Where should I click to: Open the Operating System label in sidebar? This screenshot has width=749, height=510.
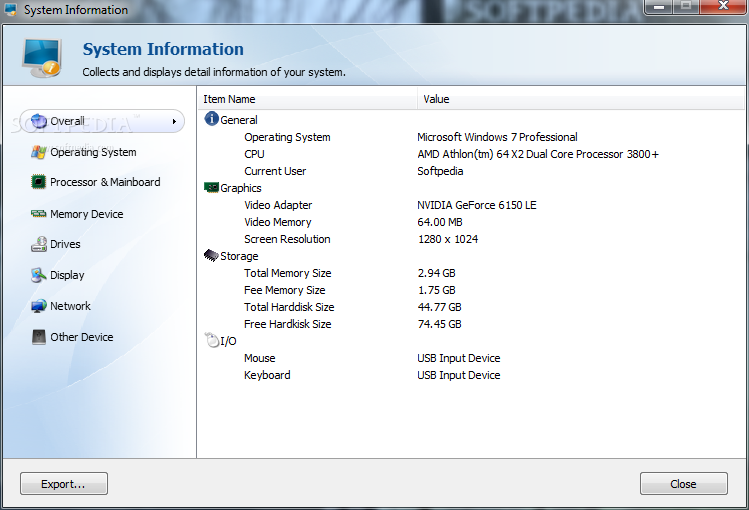point(93,152)
